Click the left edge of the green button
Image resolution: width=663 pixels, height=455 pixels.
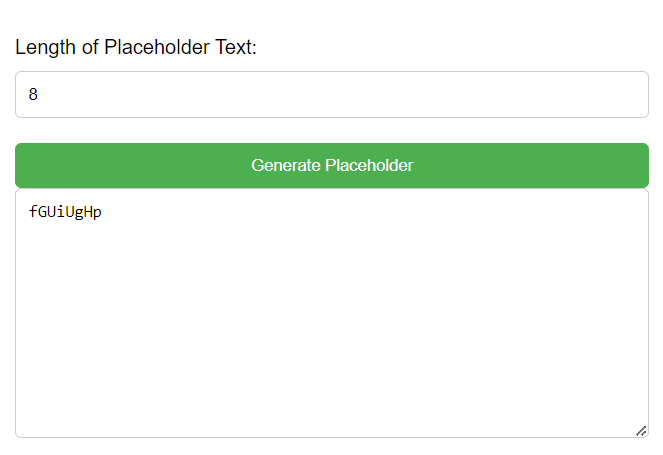pos(22,165)
